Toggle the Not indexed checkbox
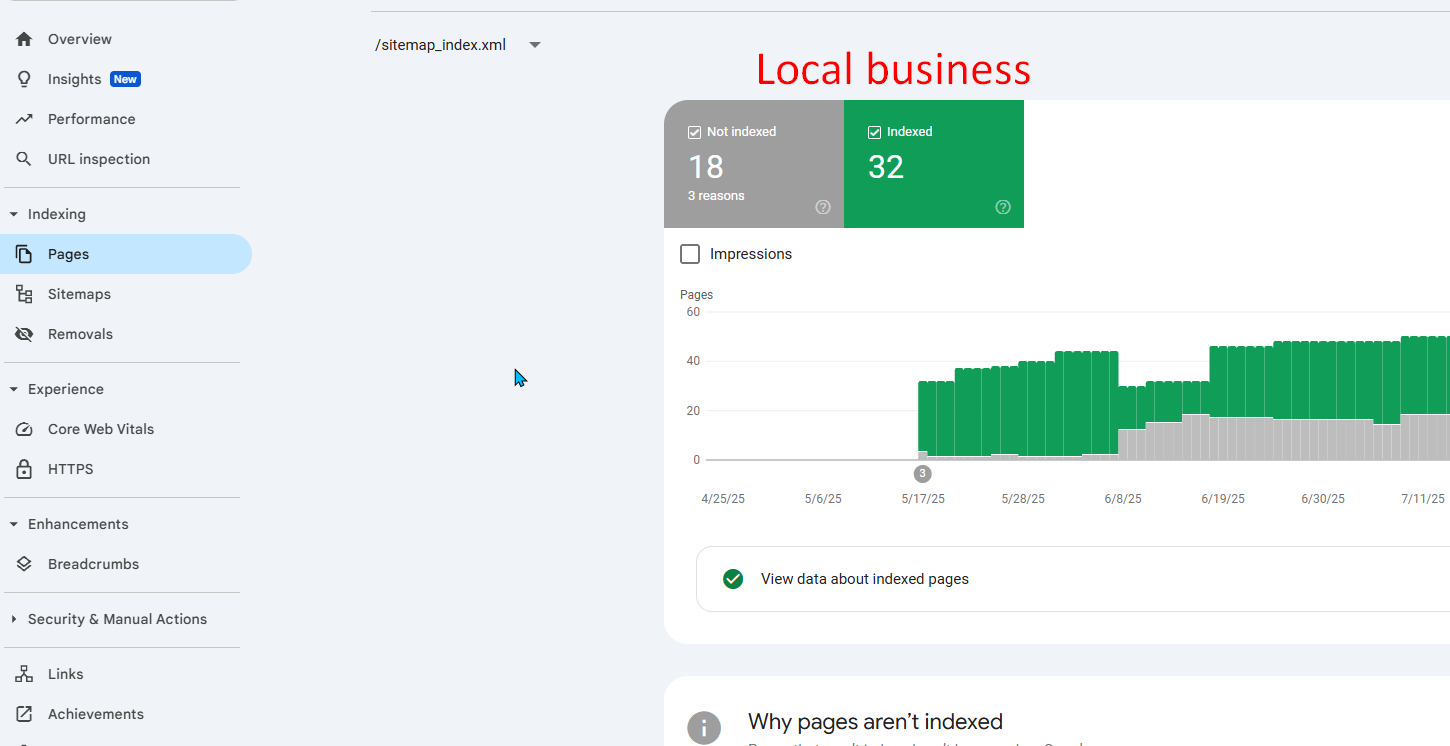 [x=694, y=132]
